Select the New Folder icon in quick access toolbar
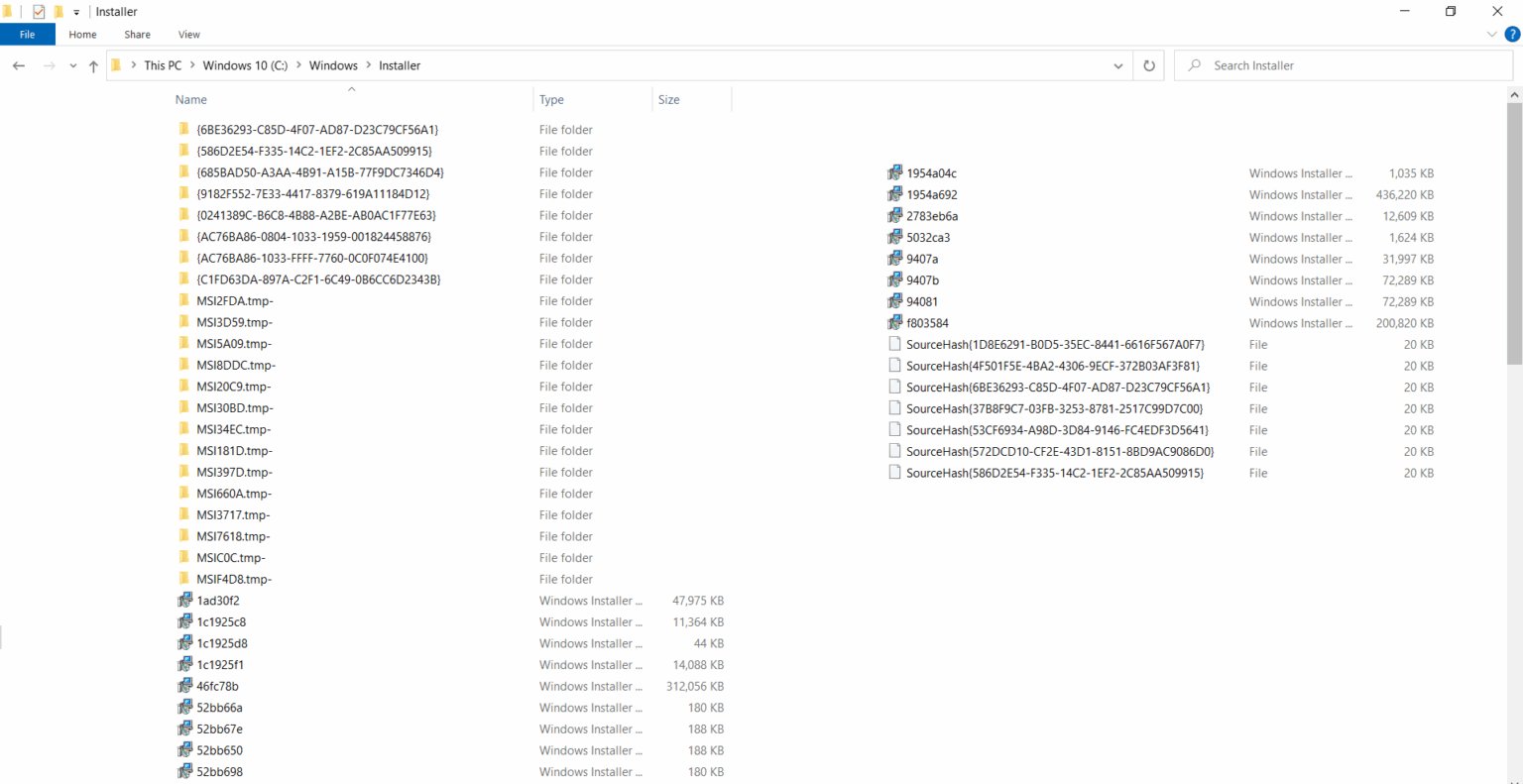Screen dimensions: 1523x784 tap(58, 11)
